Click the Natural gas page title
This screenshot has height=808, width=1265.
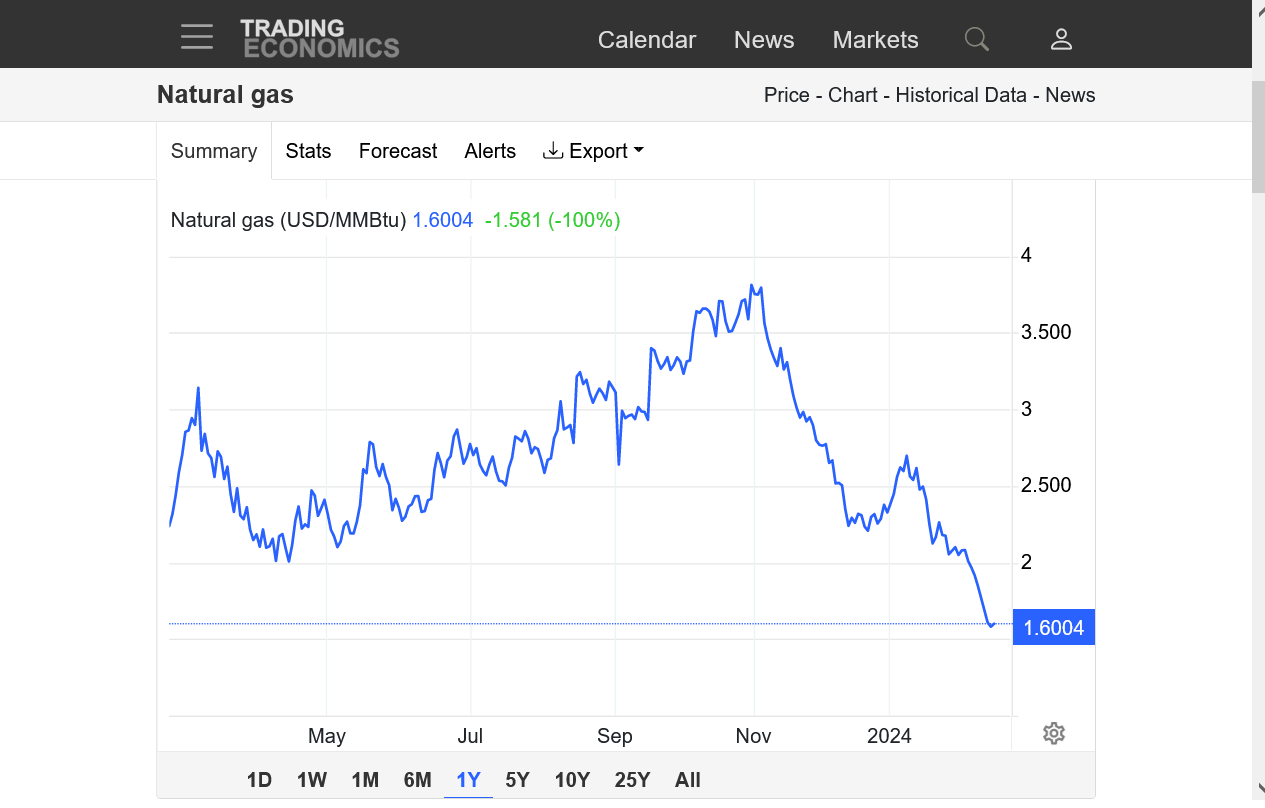pos(225,95)
